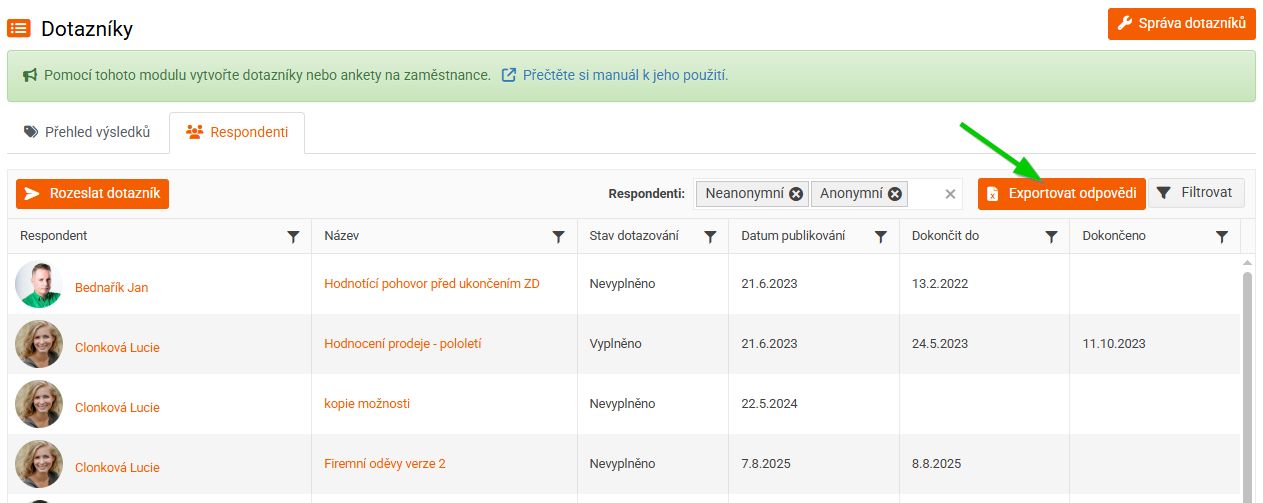Click Rozeslat dotazník button
This screenshot has width=1263, height=503.
click(x=93, y=193)
